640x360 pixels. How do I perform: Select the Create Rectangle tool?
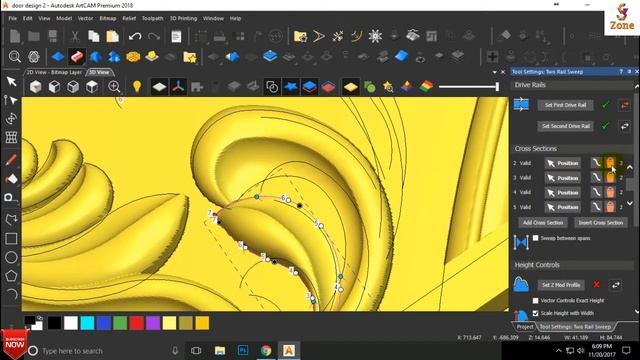click(x=11, y=238)
